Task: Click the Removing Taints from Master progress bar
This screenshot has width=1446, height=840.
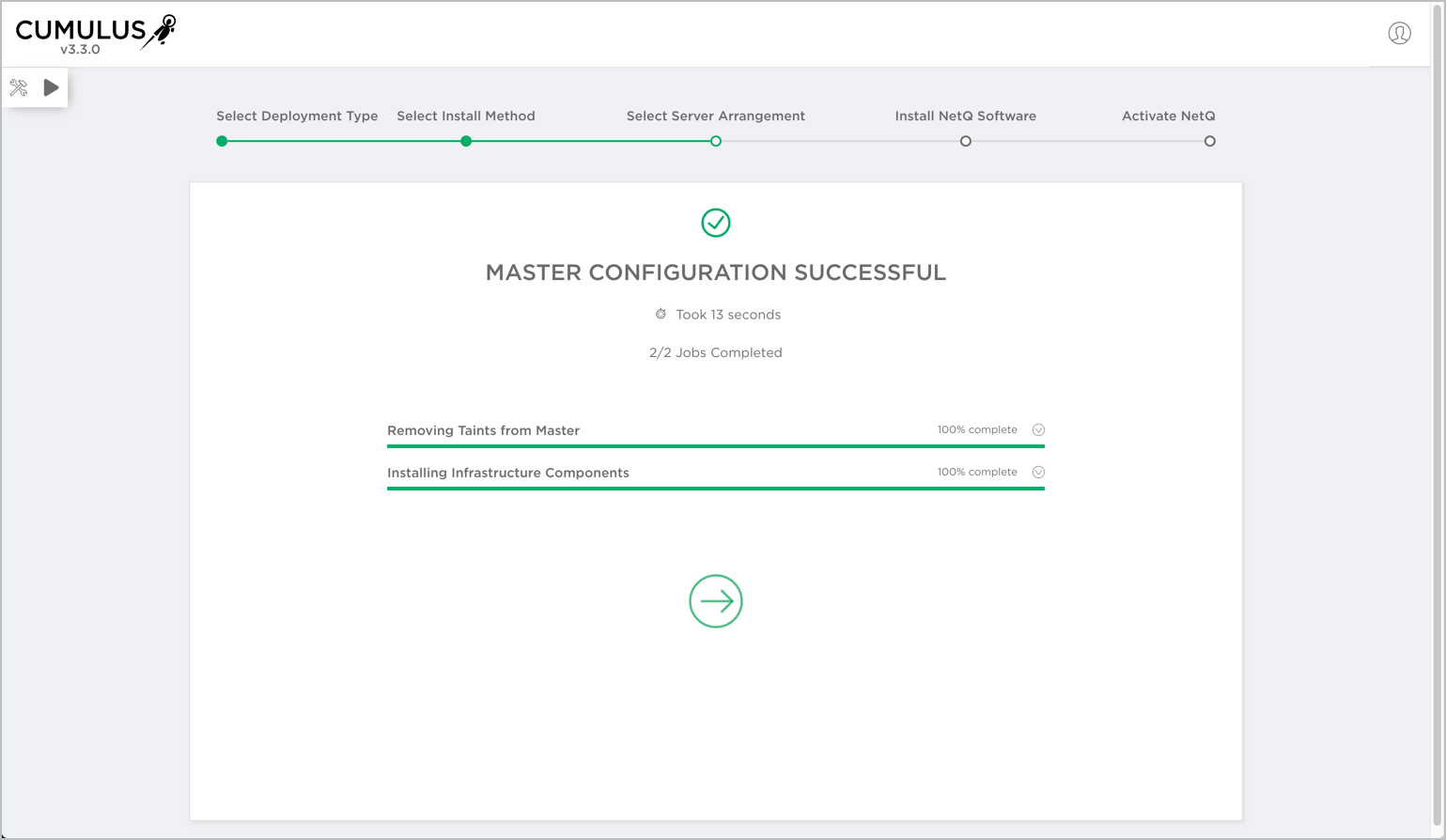Action: [x=715, y=446]
